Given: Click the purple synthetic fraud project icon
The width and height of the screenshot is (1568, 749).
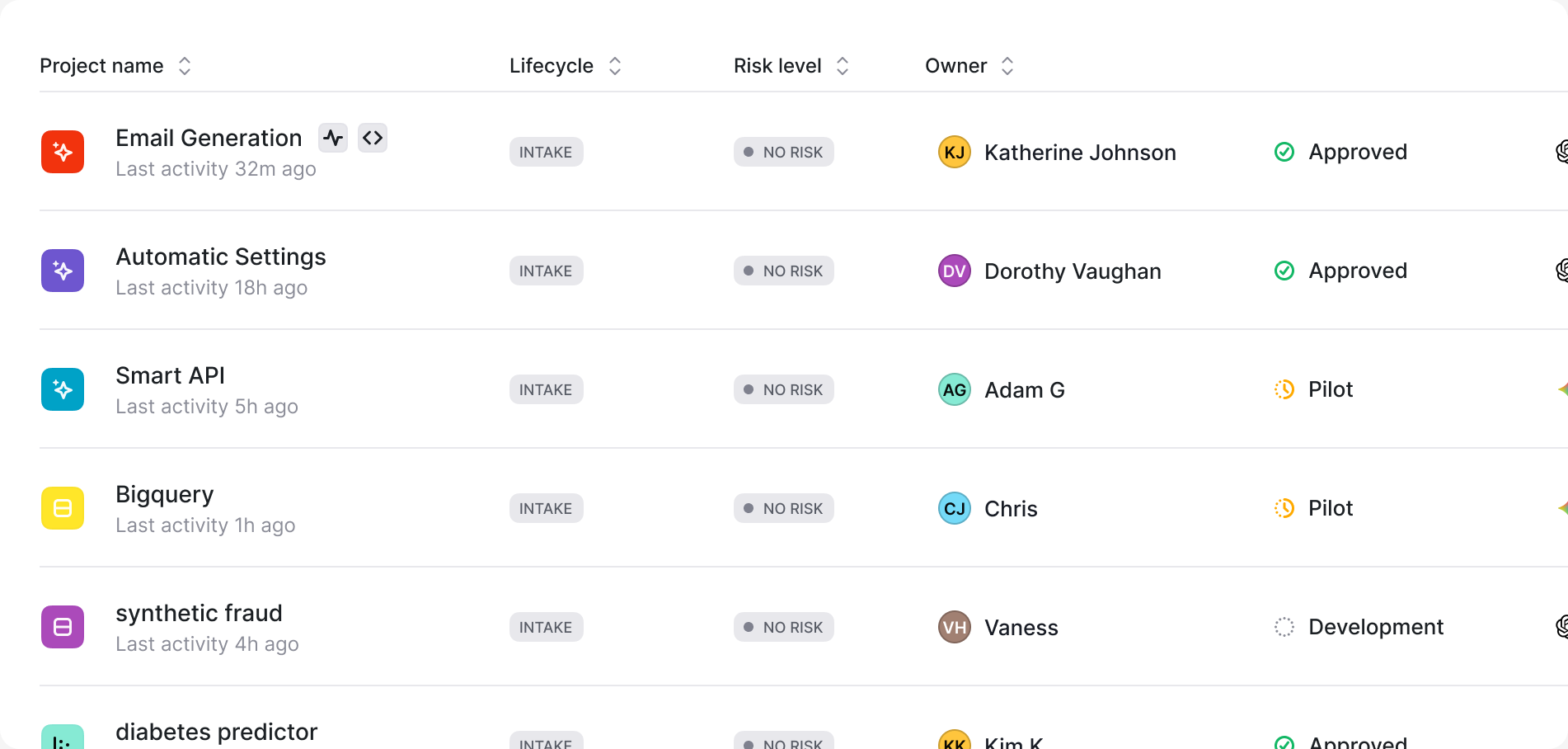Looking at the screenshot, I should point(63,627).
